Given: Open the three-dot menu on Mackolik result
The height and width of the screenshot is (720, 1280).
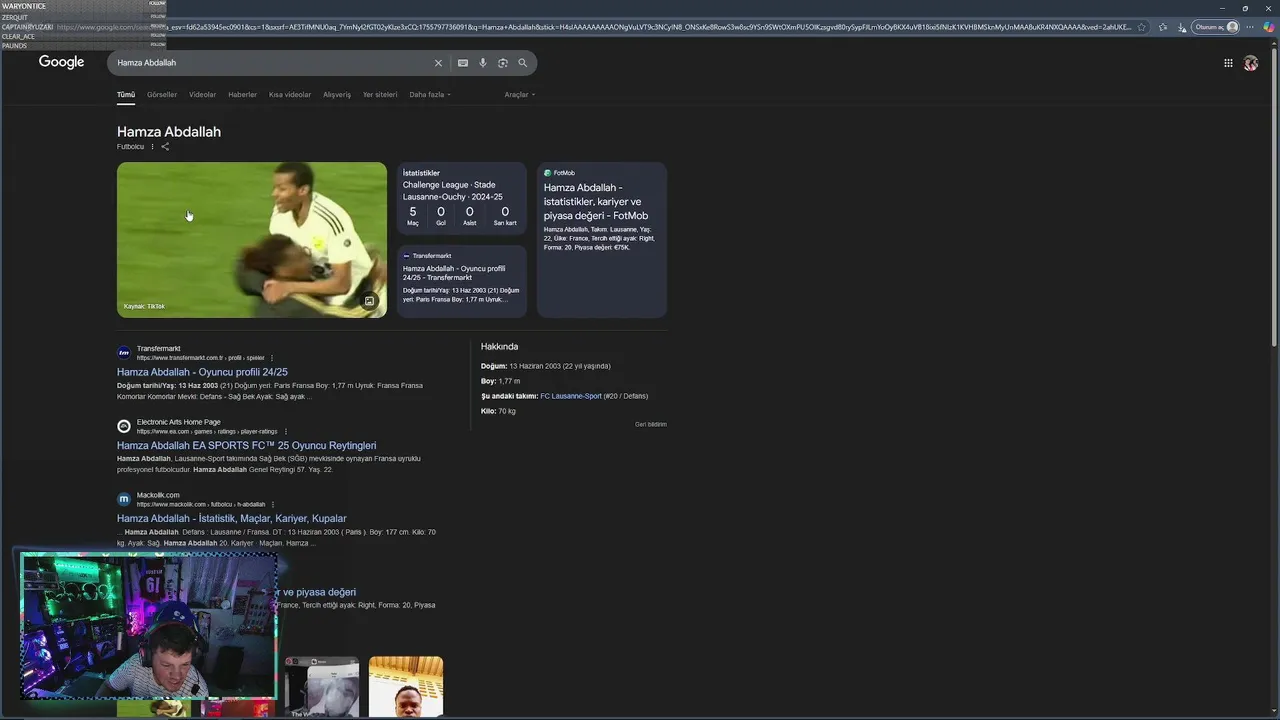Looking at the screenshot, I should pos(273,505).
